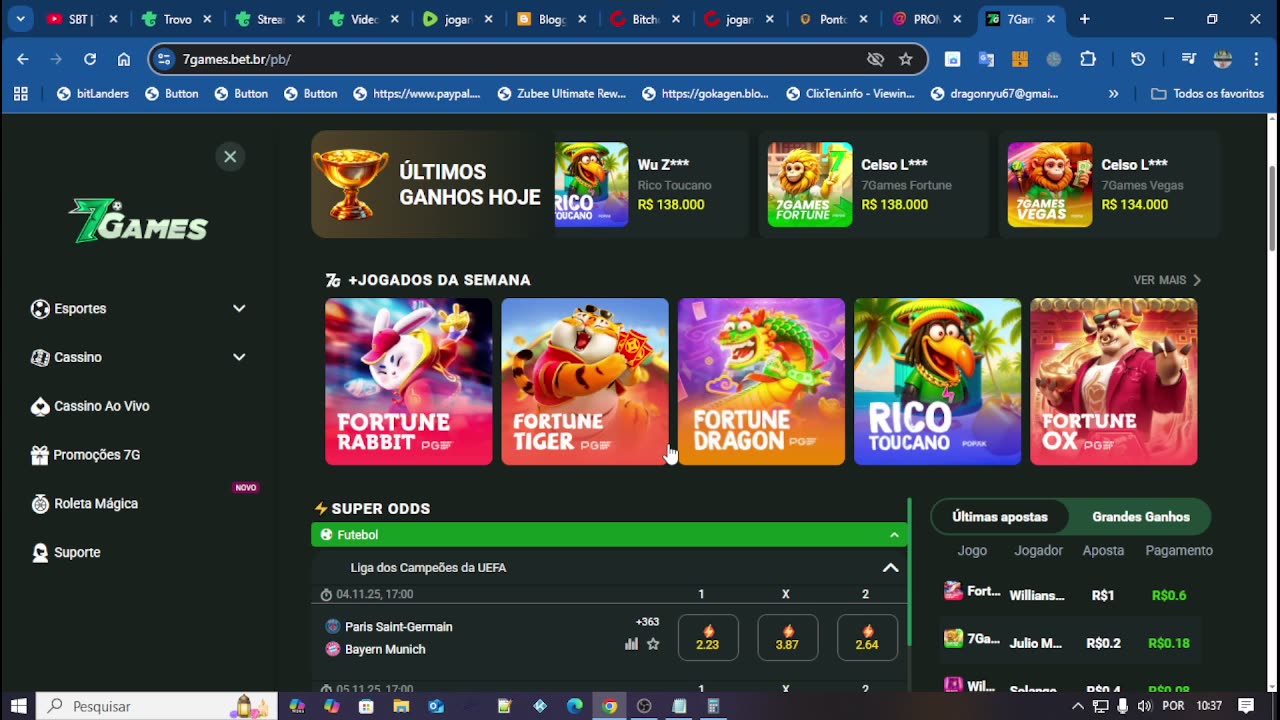Favorite the PSG vs Bayern match star

pyautogui.click(x=653, y=644)
